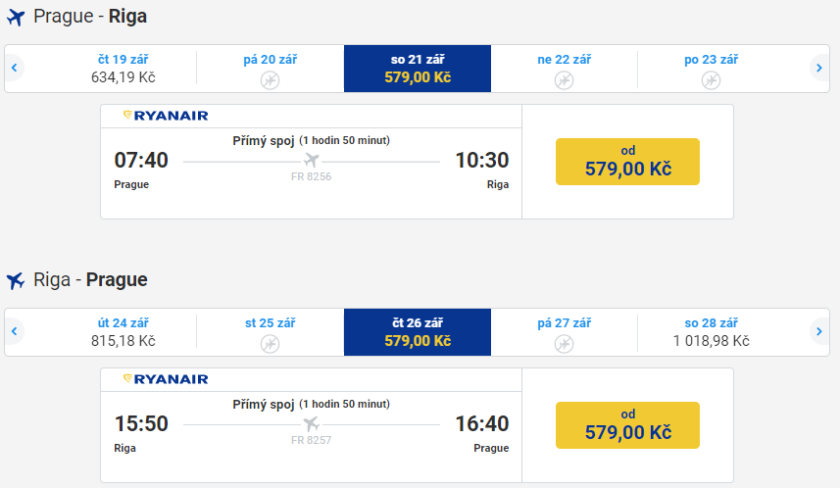Click outbound flight 579,00 Kč yellow button
840x488 pixels.
(x=627, y=161)
